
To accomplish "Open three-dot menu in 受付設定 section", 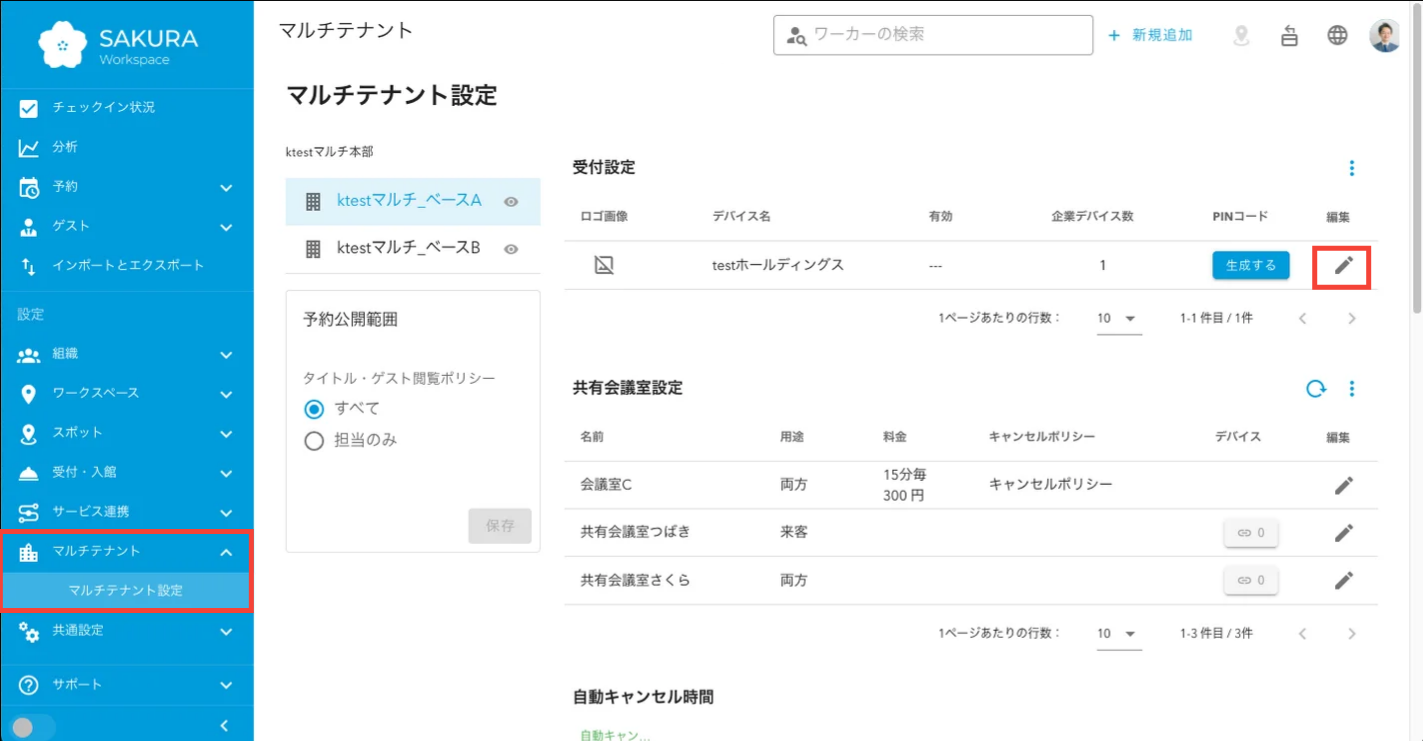I will click(x=1351, y=168).
